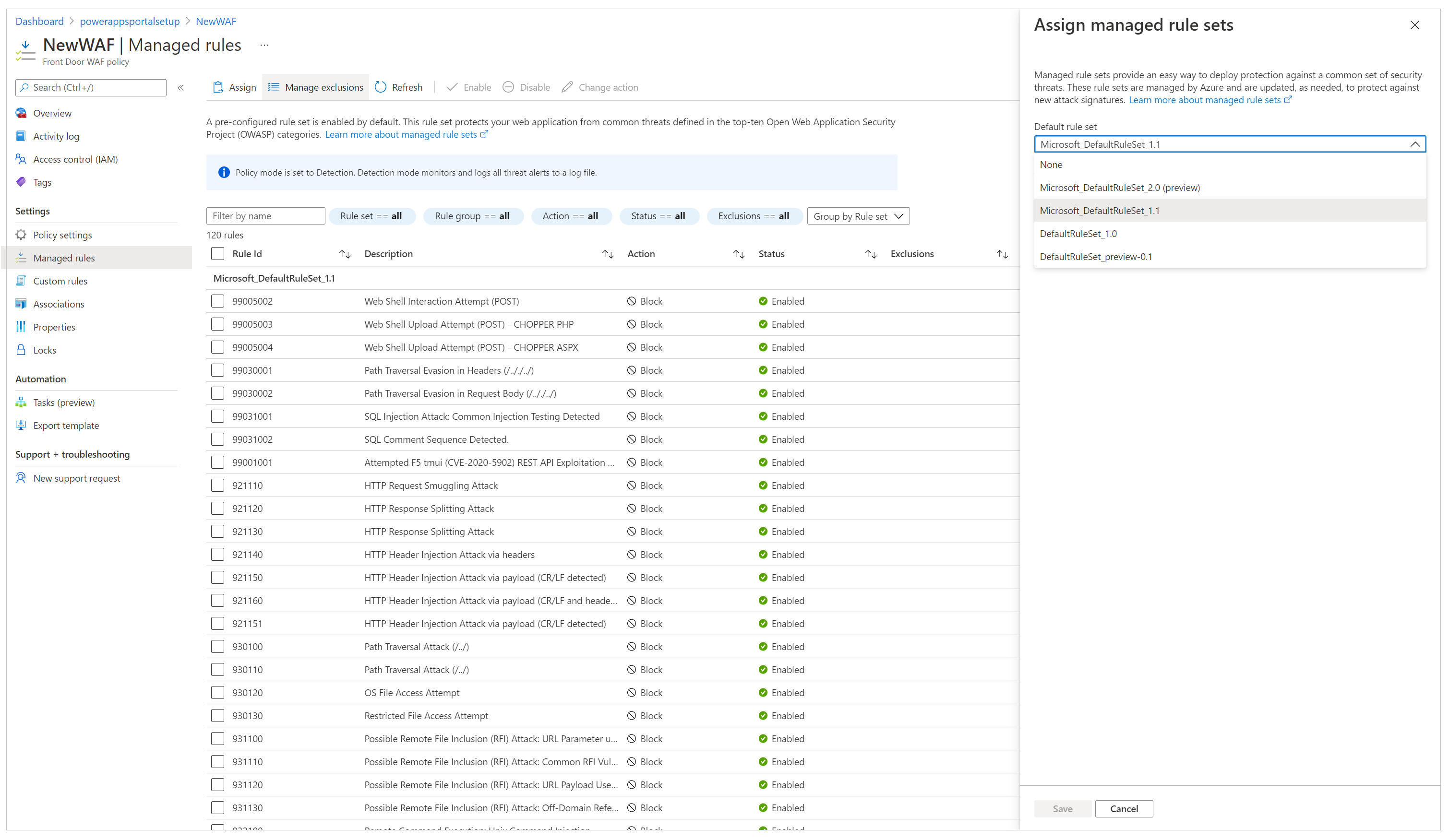Click the Filter by name input field
The image size is (1449, 840).
pyautogui.click(x=264, y=216)
